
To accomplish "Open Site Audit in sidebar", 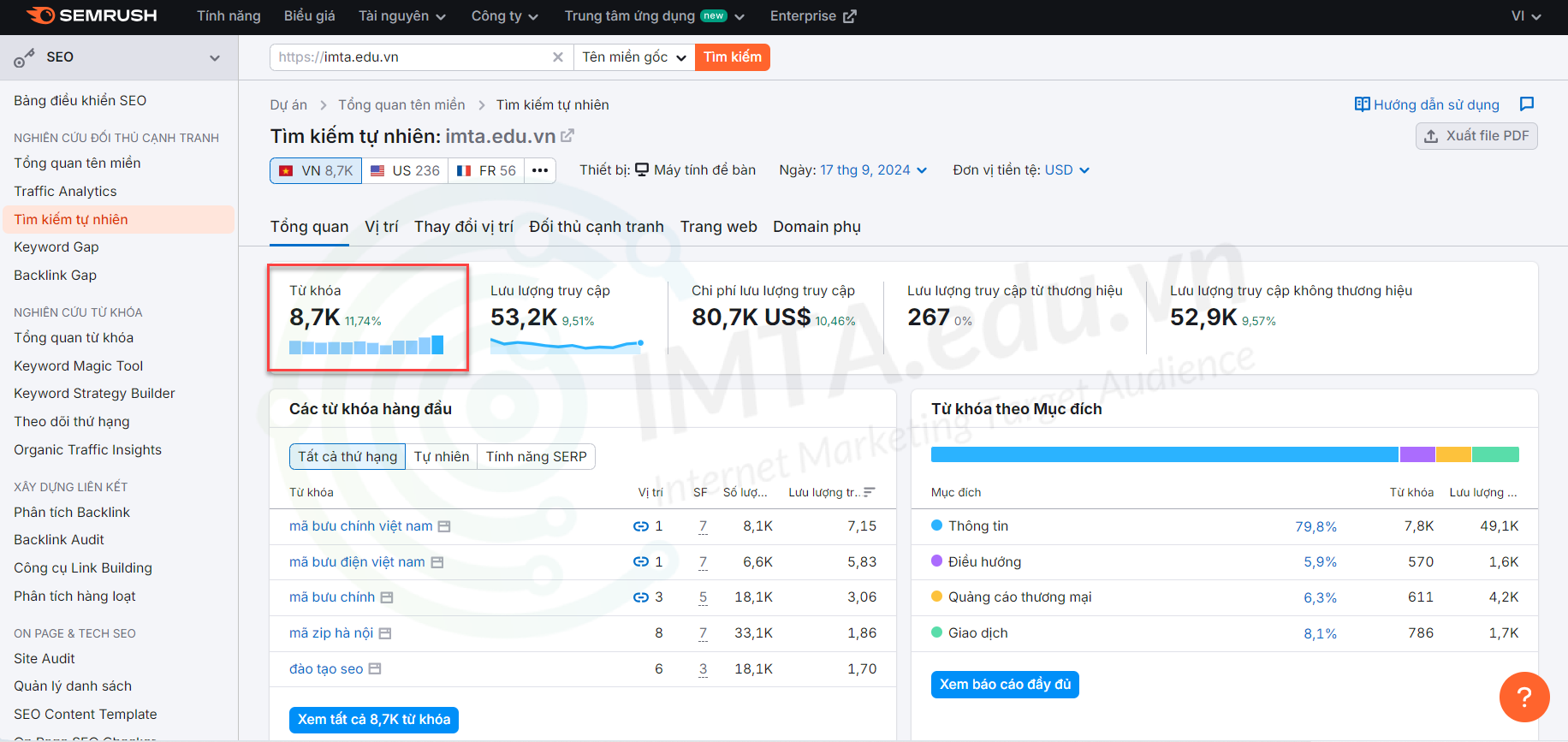I will coord(45,659).
